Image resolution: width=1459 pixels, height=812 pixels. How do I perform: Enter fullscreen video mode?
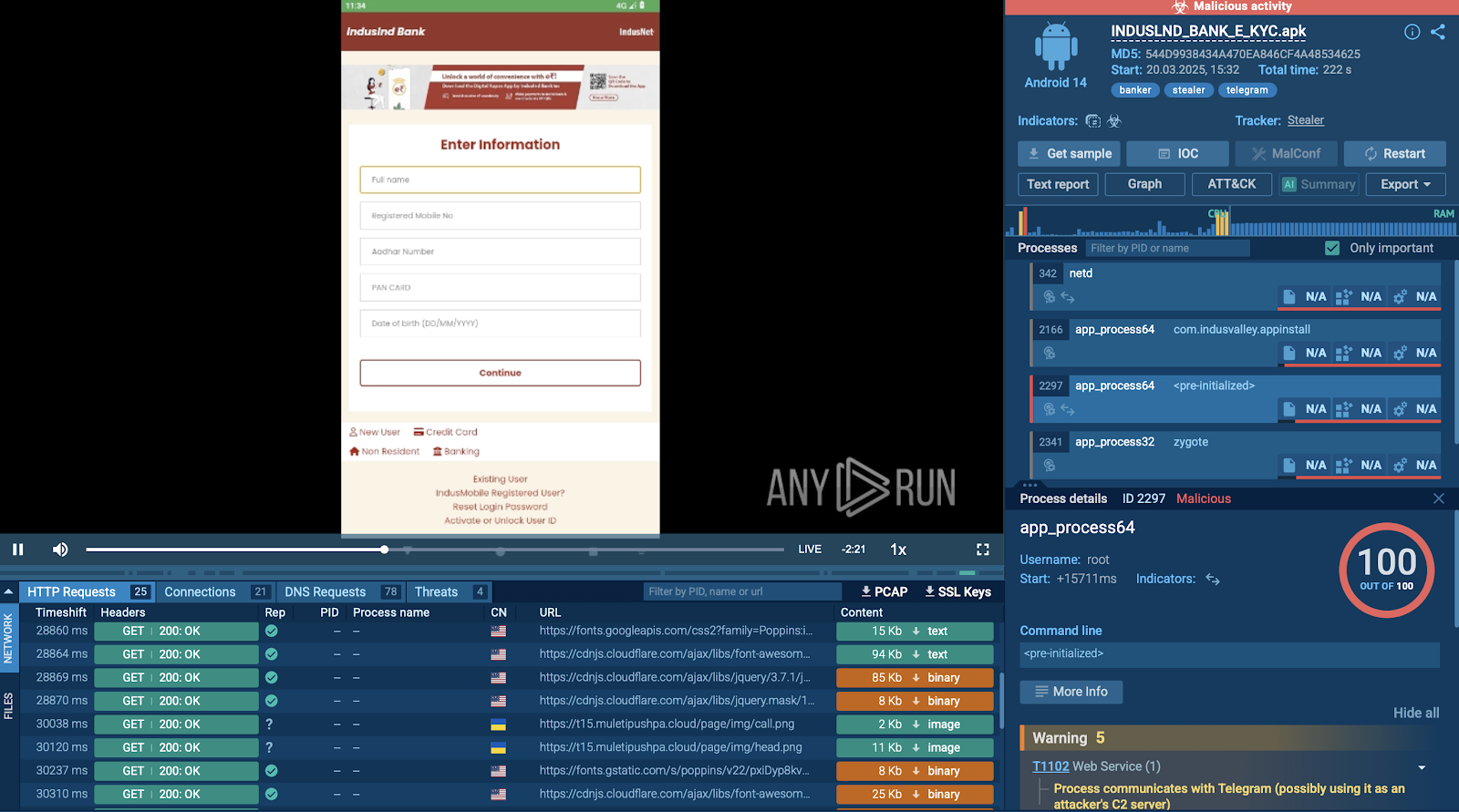(982, 550)
